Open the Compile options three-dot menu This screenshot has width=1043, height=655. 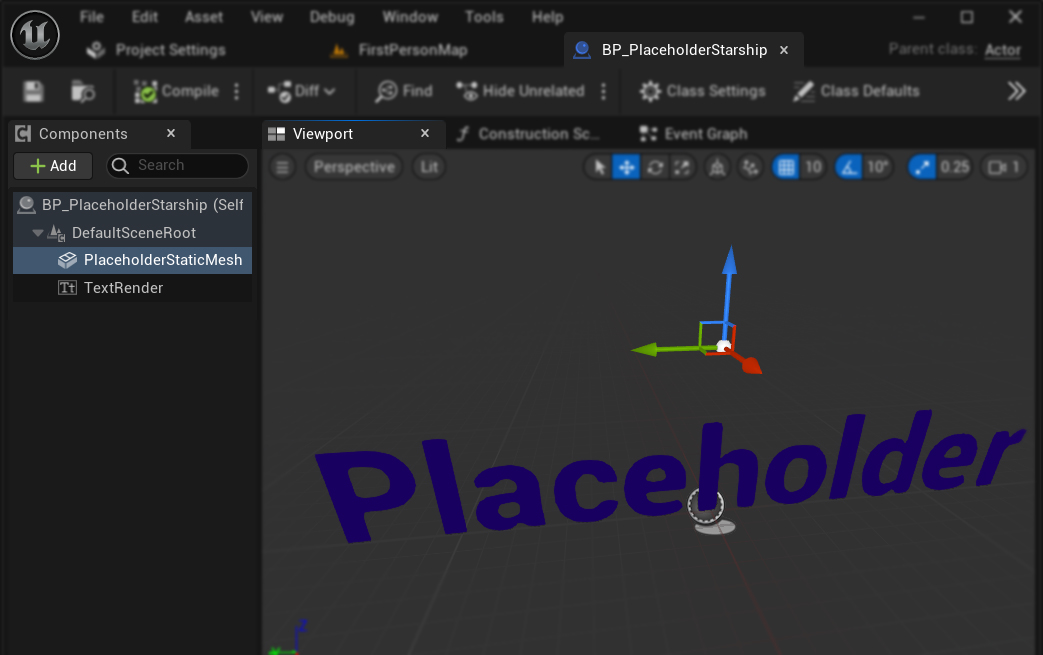click(x=236, y=91)
